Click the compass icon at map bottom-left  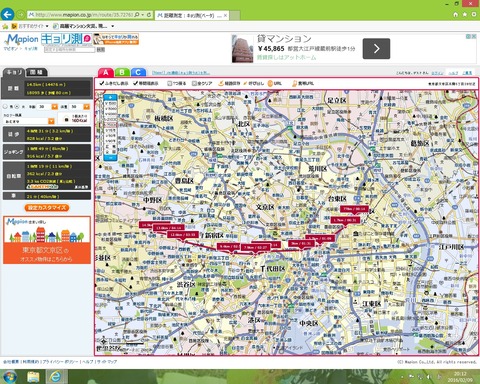pos(104,341)
